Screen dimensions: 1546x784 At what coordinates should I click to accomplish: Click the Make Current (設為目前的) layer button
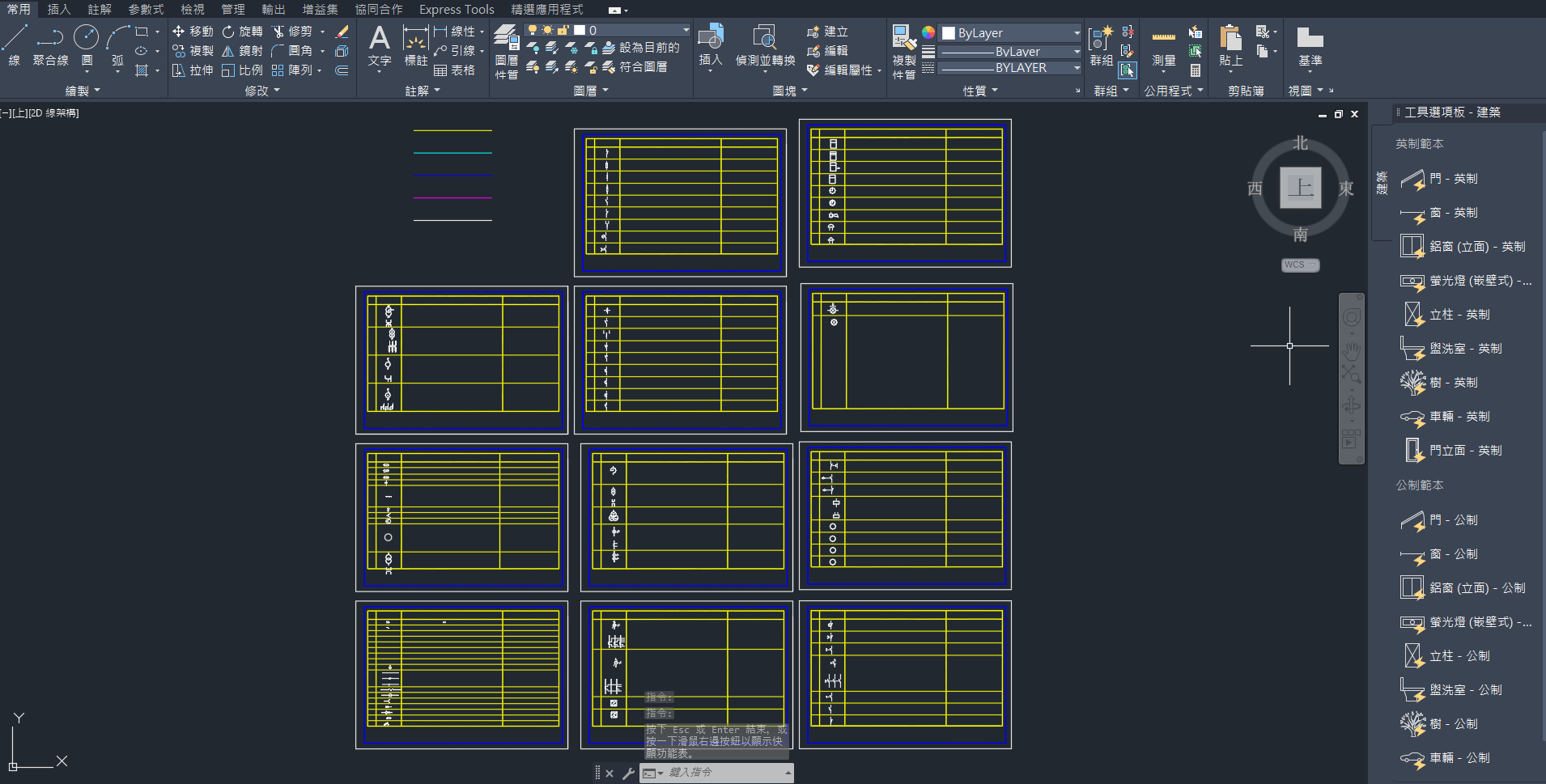pos(642,48)
